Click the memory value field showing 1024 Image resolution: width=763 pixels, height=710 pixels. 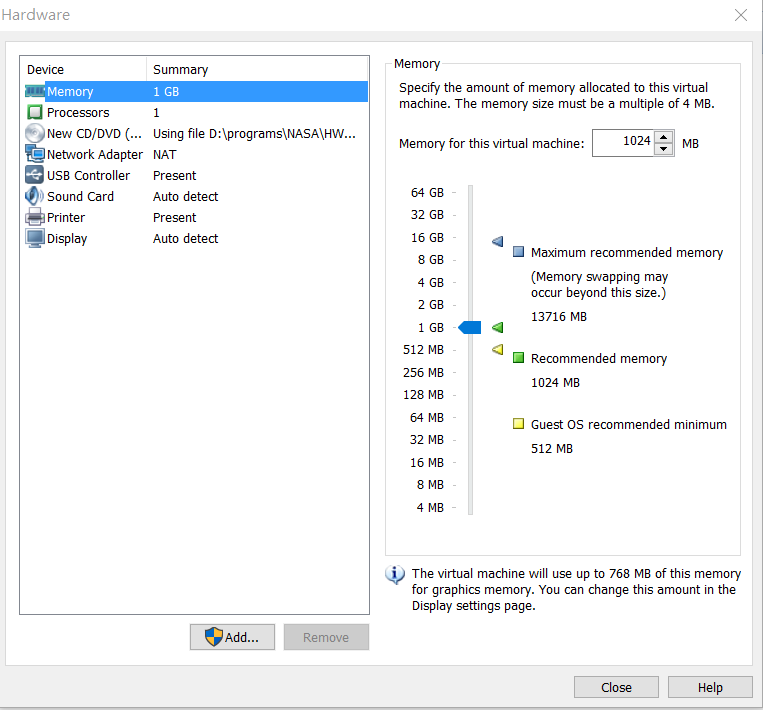point(622,143)
